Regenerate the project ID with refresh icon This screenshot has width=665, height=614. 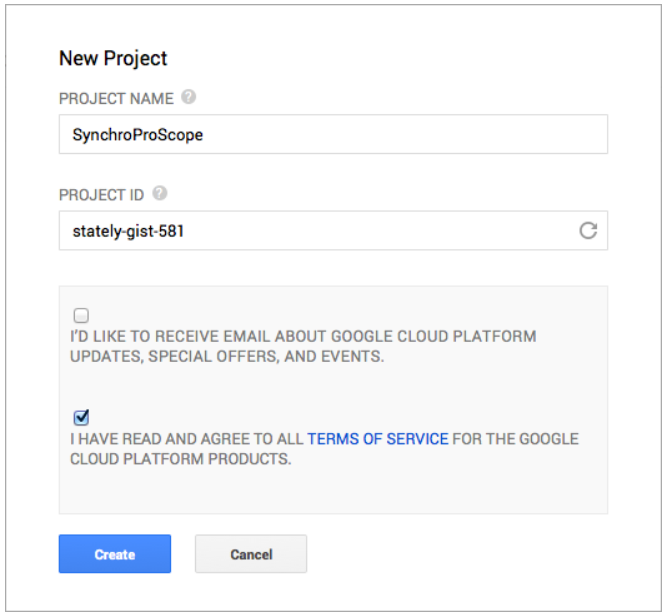tap(588, 231)
